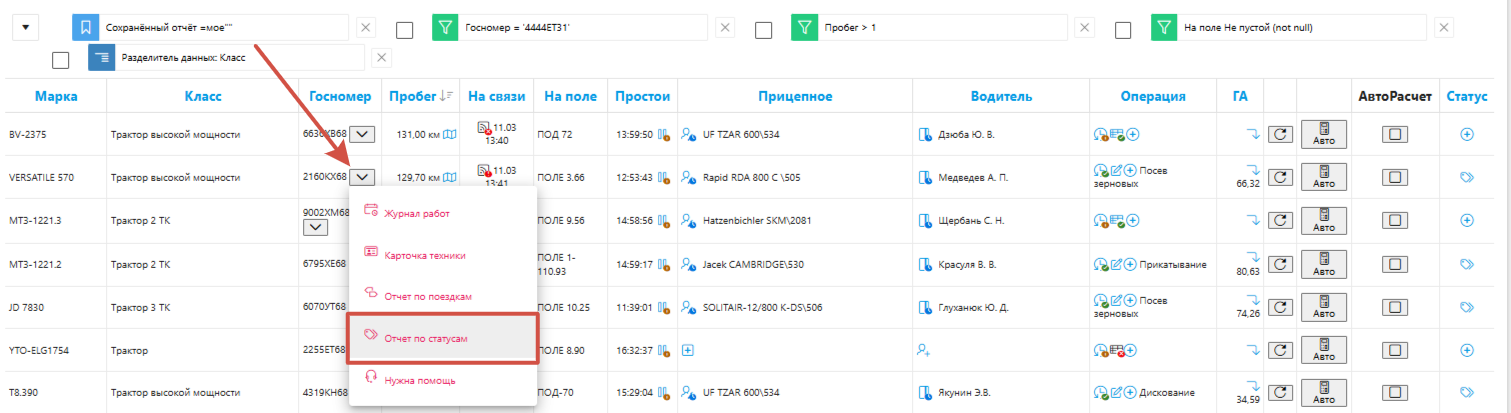The height and width of the screenshot is (413, 1511).
Task: Enable the checkbox before the 'Госномер' filter
Action: (405, 30)
